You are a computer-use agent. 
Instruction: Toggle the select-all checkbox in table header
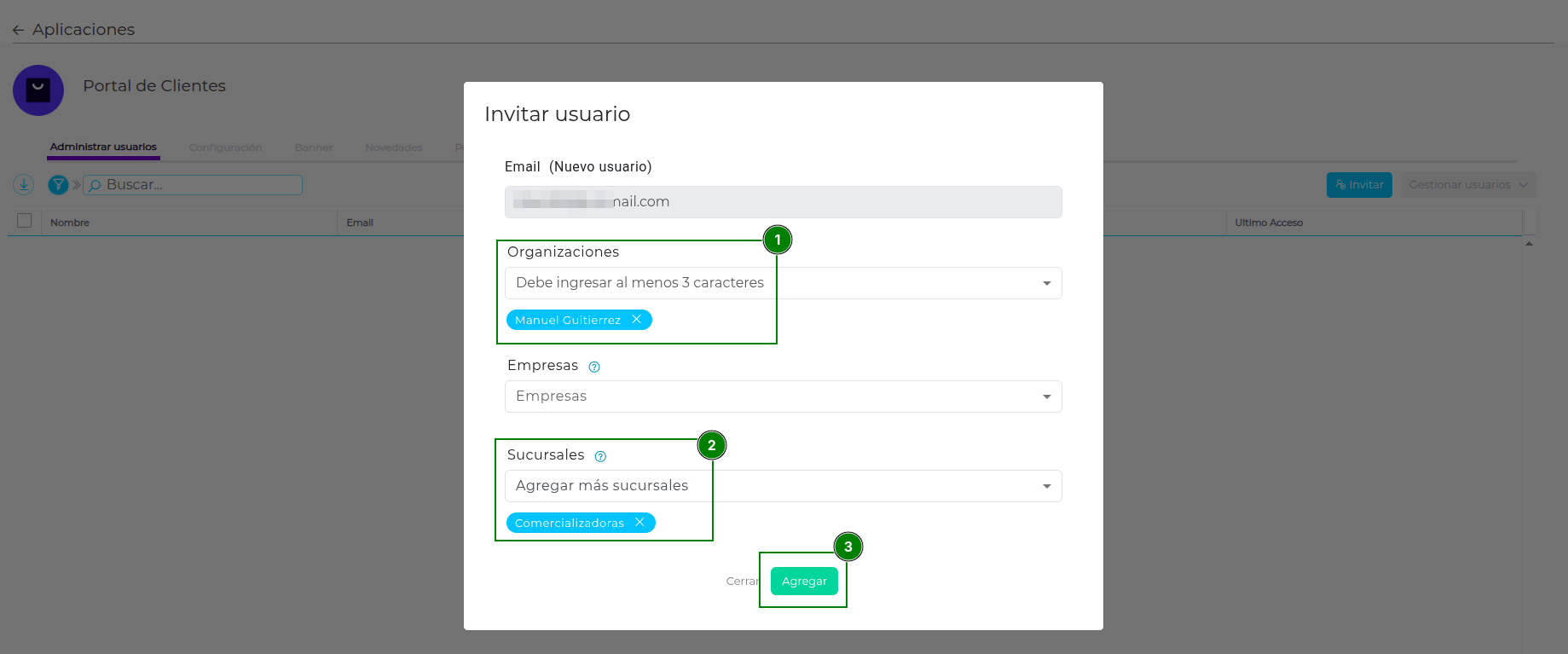25,221
